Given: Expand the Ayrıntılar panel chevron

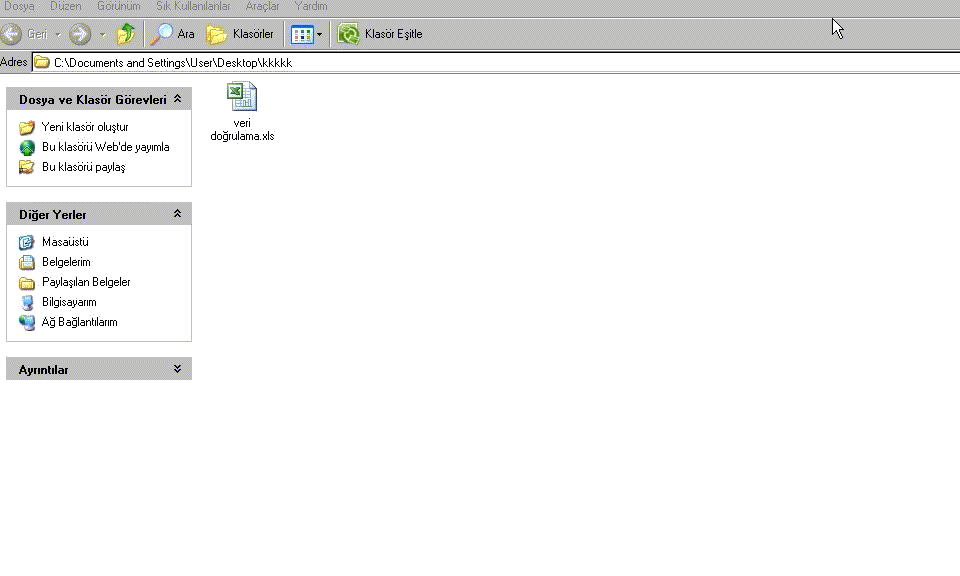Looking at the screenshot, I should pyautogui.click(x=178, y=368).
